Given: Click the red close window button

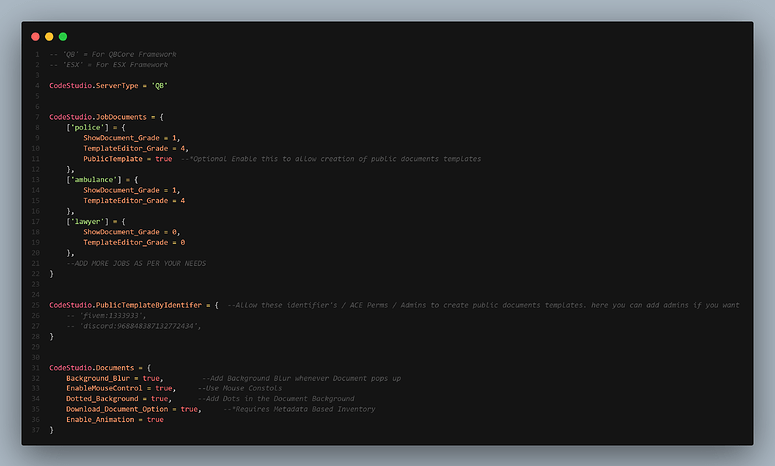Looking at the screenshot, I should tap(36, 36).
